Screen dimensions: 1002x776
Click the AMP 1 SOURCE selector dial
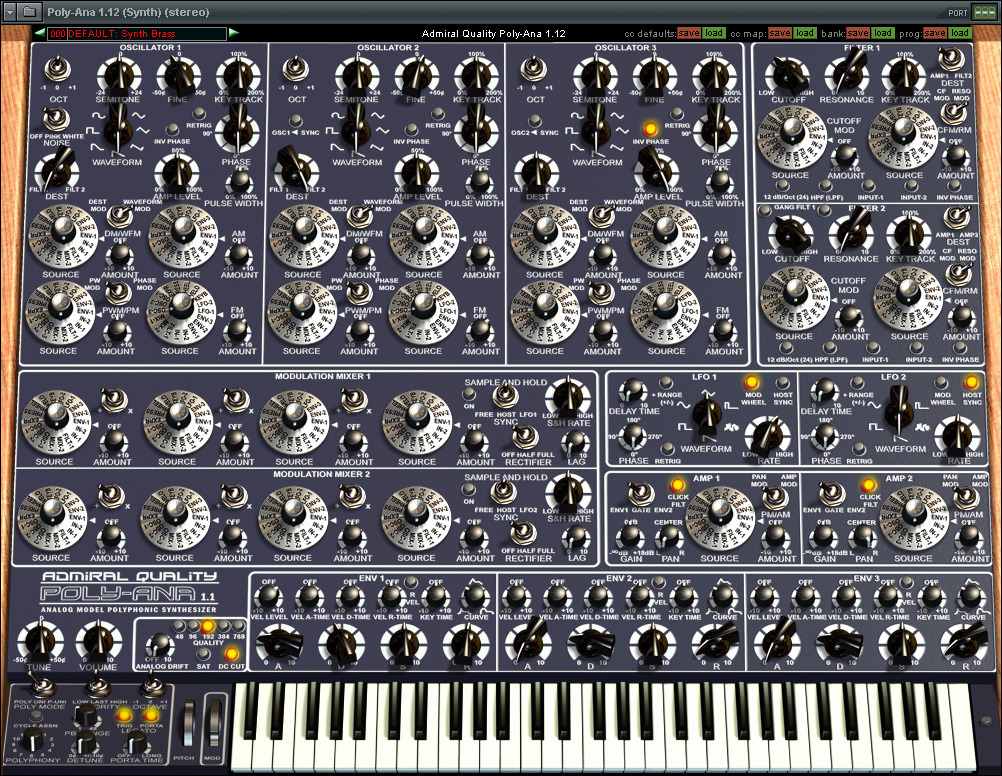(720, 518)
